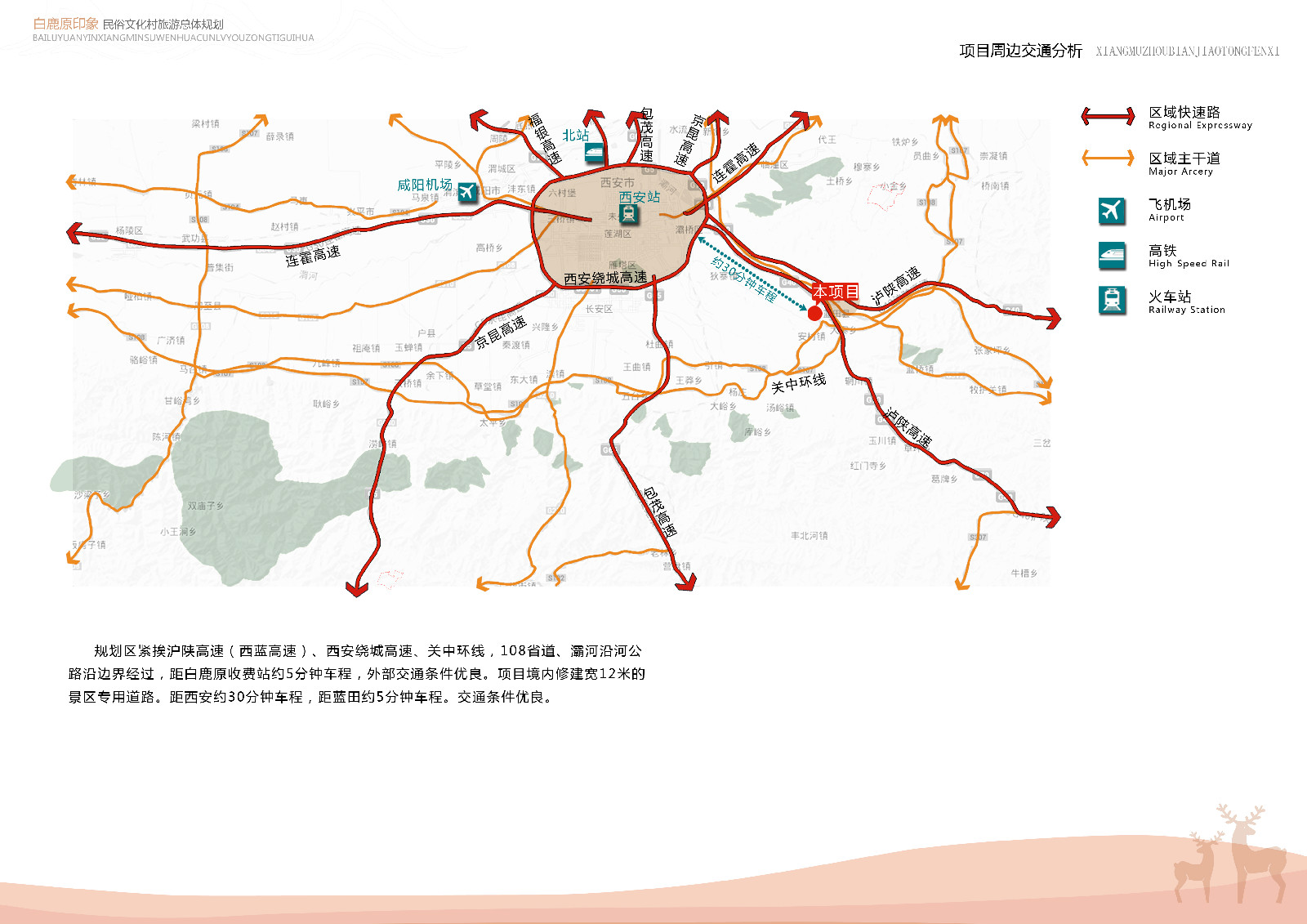Click the 双庙子乡 label

(x=205, y=506)
